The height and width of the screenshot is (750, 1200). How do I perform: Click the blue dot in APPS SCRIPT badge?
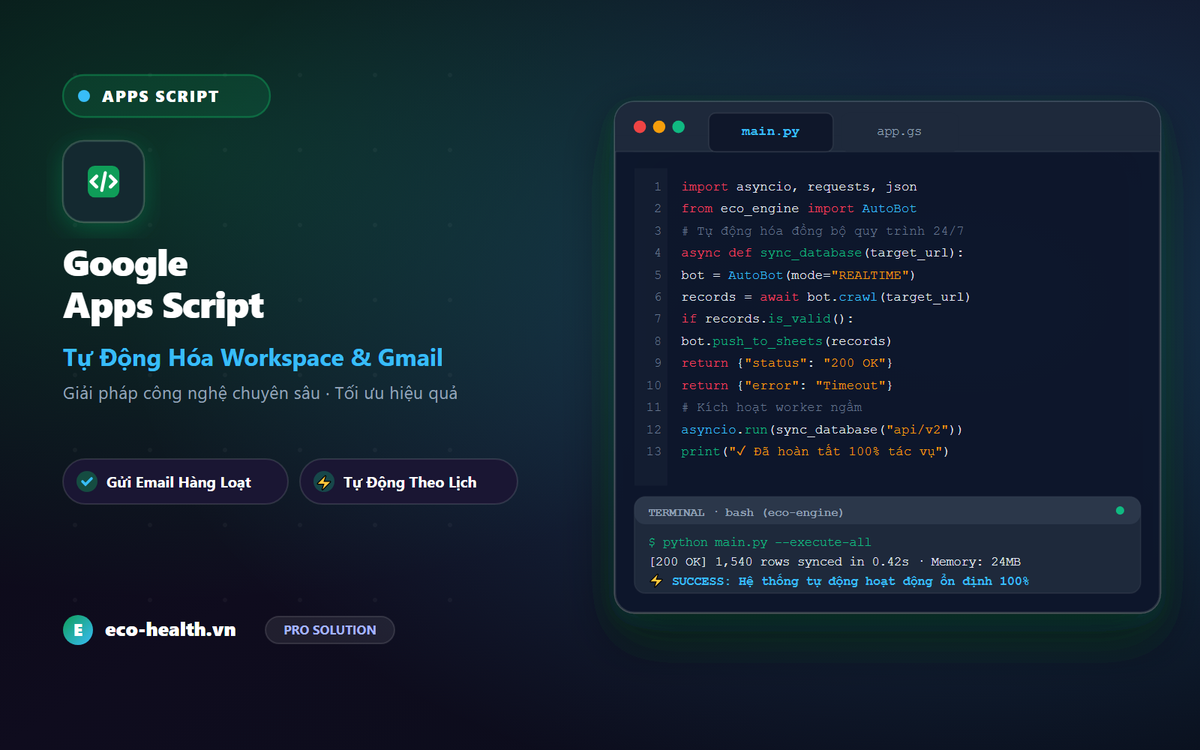(x=83, y=96)
